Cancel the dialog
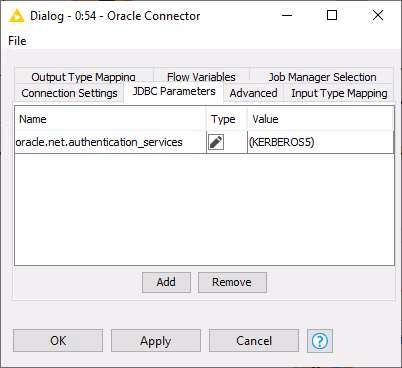This screenshot has width=402, height=368. pos(254,341)
